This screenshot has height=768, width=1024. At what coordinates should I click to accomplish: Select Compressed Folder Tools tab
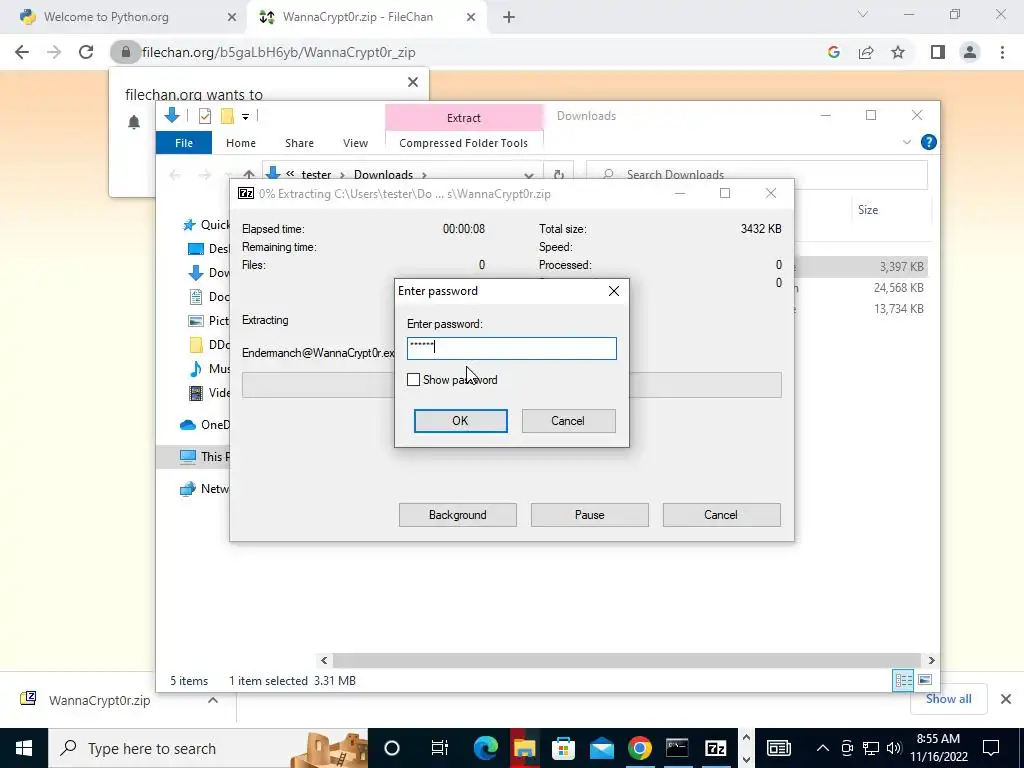click(464, 142)
